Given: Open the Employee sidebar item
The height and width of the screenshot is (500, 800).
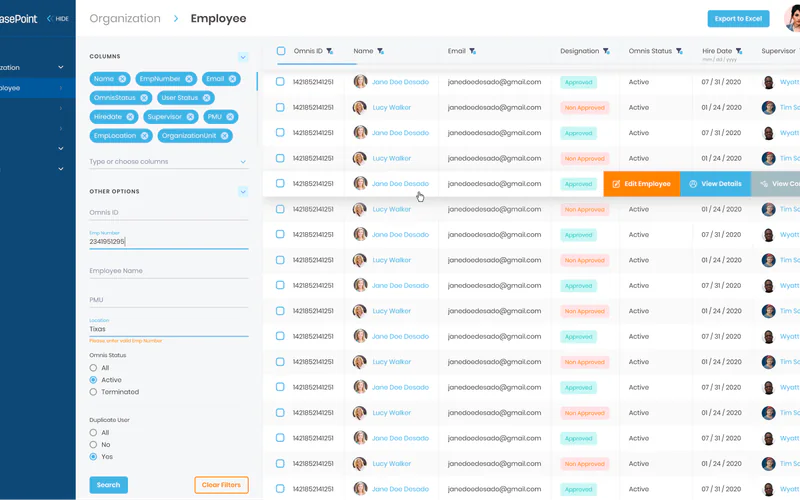Looking at the screenshot, I should pyautogui.click(x=38, y=88).
